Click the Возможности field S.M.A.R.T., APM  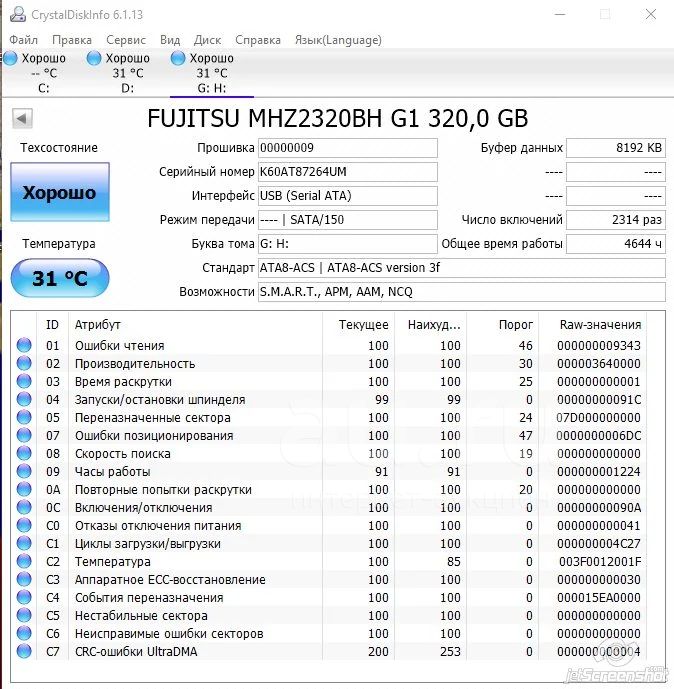462,292
